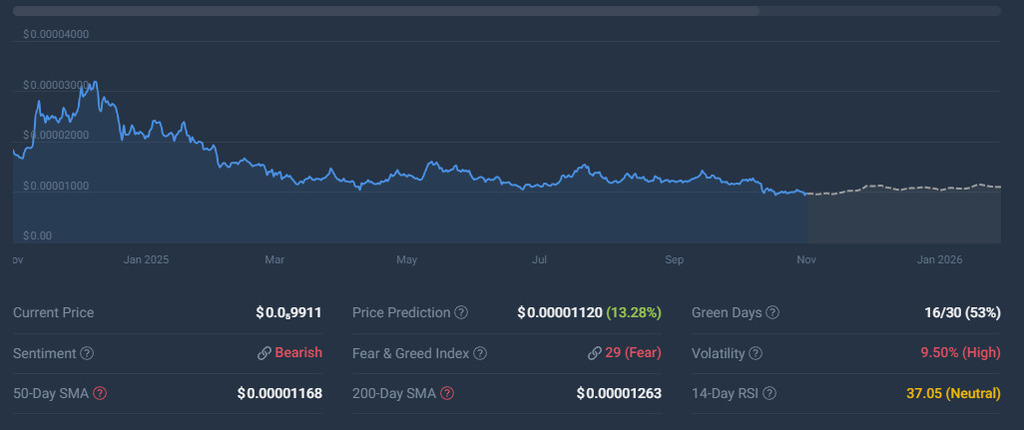Show the Volatility info icon tooltip

coord(755,353)
